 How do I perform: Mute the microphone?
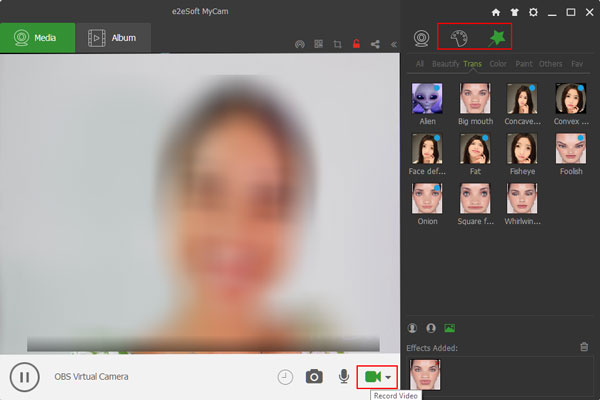[343, 377]
